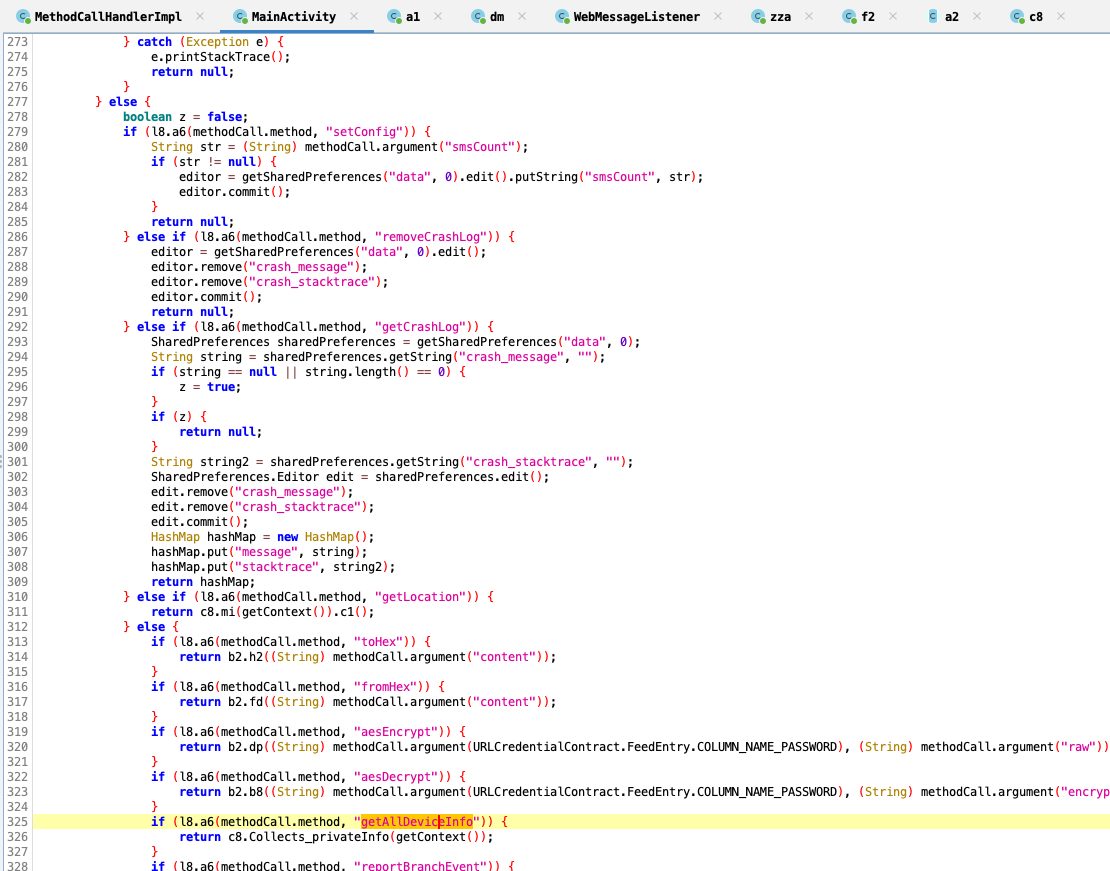Screen dimensions: 1110x871
Task: Click the class icon on a1 tab
Action: tap(394, 16)
